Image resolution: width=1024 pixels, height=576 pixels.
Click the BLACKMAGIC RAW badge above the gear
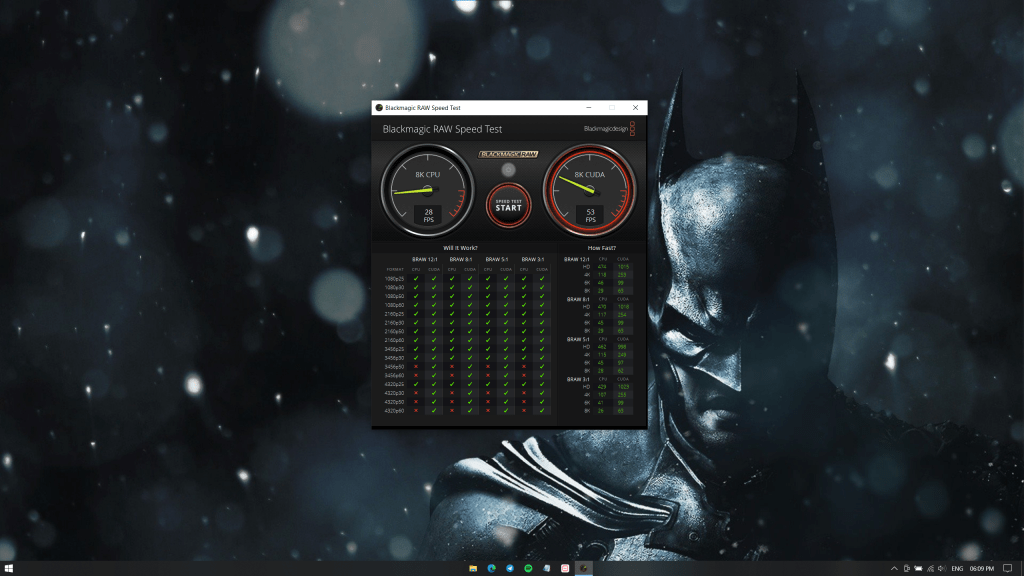click(508, 154)
